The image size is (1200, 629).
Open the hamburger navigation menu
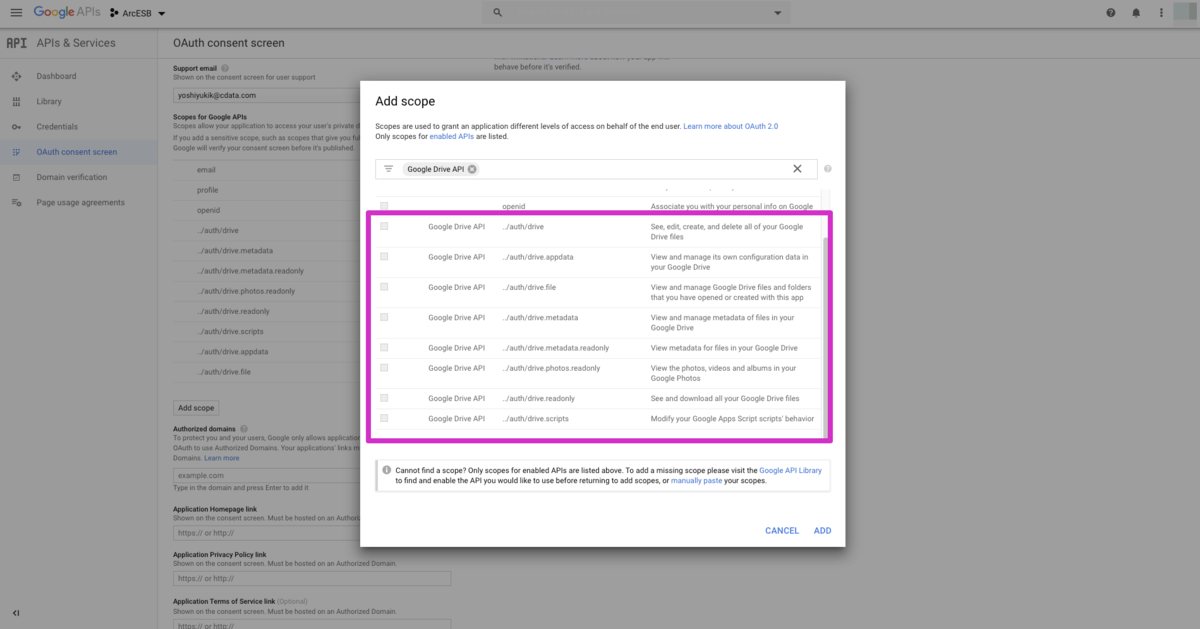coord(16,12)
